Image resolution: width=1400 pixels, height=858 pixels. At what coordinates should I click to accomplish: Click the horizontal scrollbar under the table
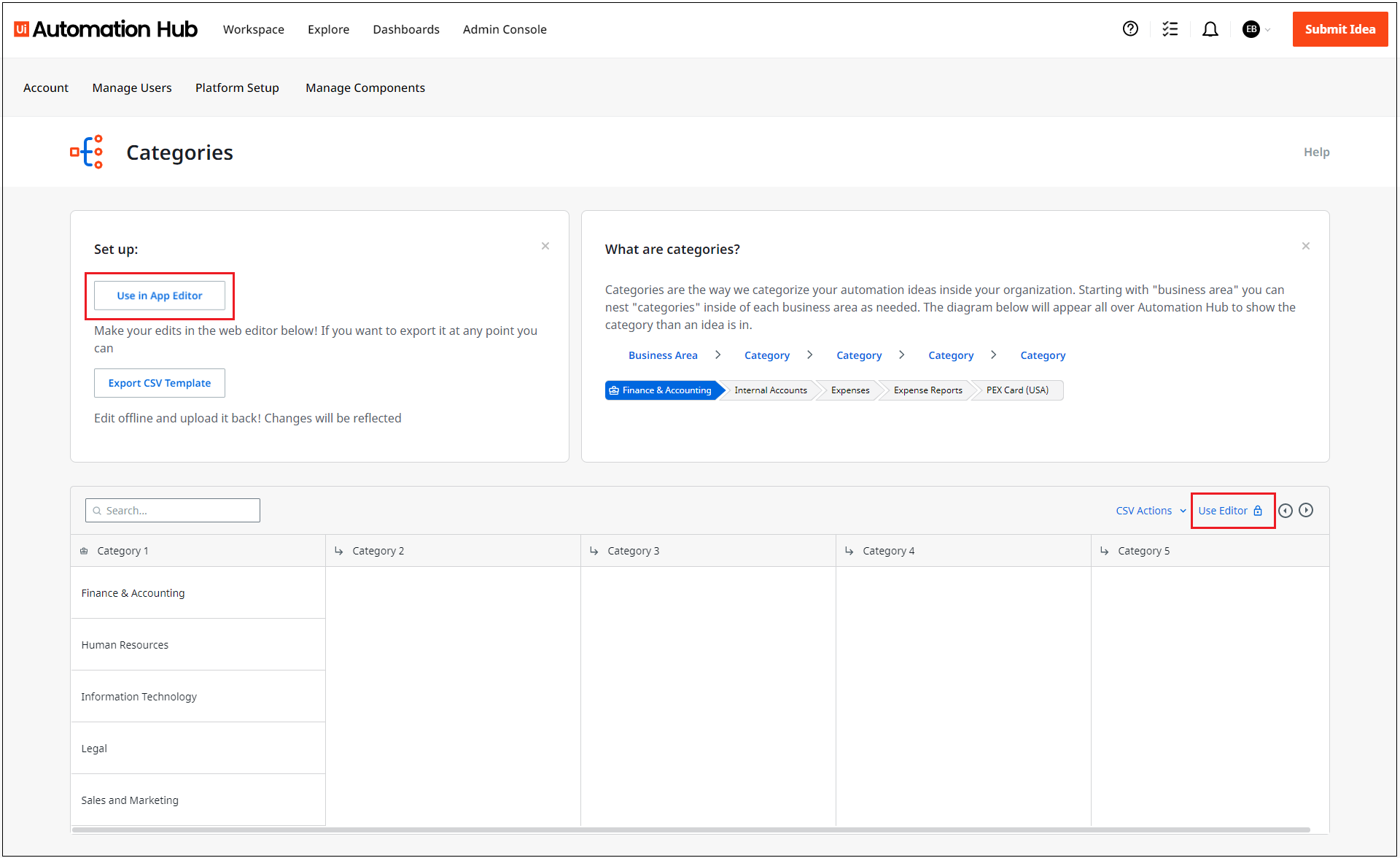[x=691, y=830]
